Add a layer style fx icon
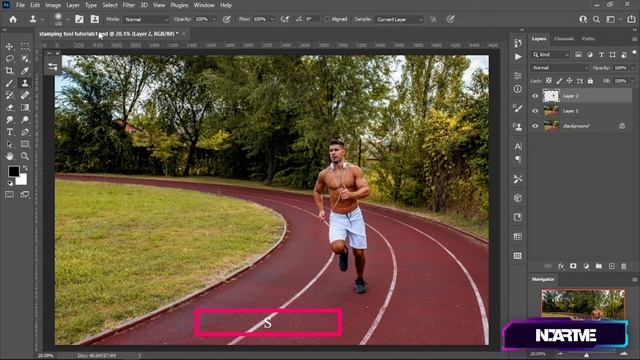 (x=561, y=266)
